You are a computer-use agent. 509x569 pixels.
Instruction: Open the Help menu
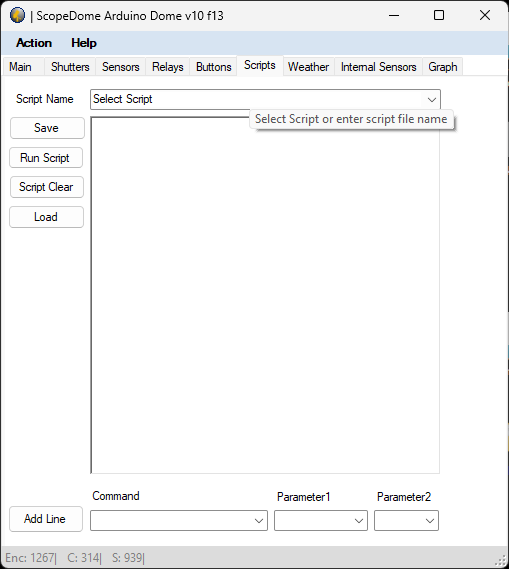coord(84,43)
